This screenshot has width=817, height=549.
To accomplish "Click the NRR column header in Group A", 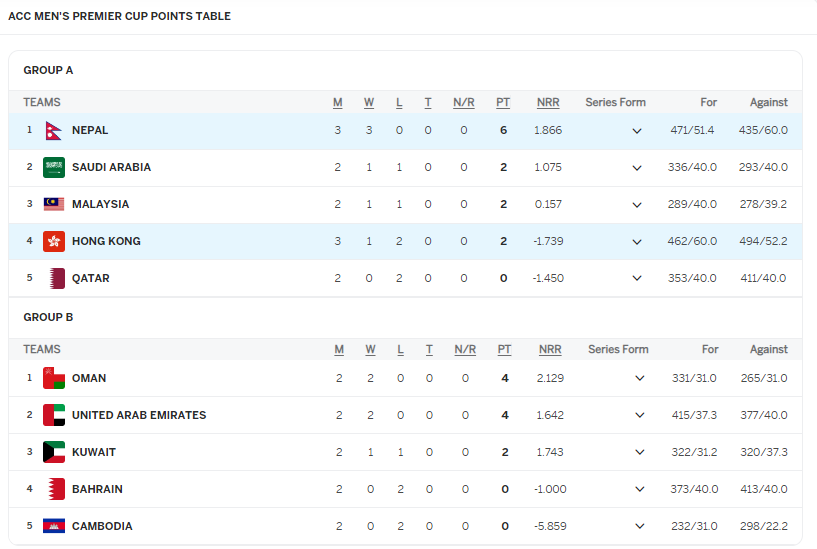I will point(548,102).
